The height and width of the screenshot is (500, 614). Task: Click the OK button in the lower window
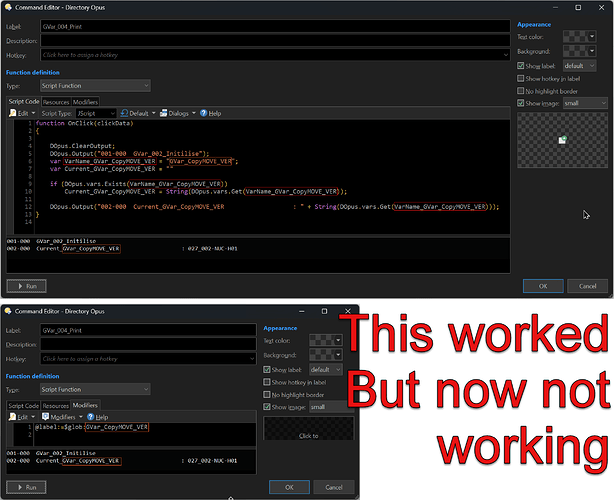[x=288, y=487]
